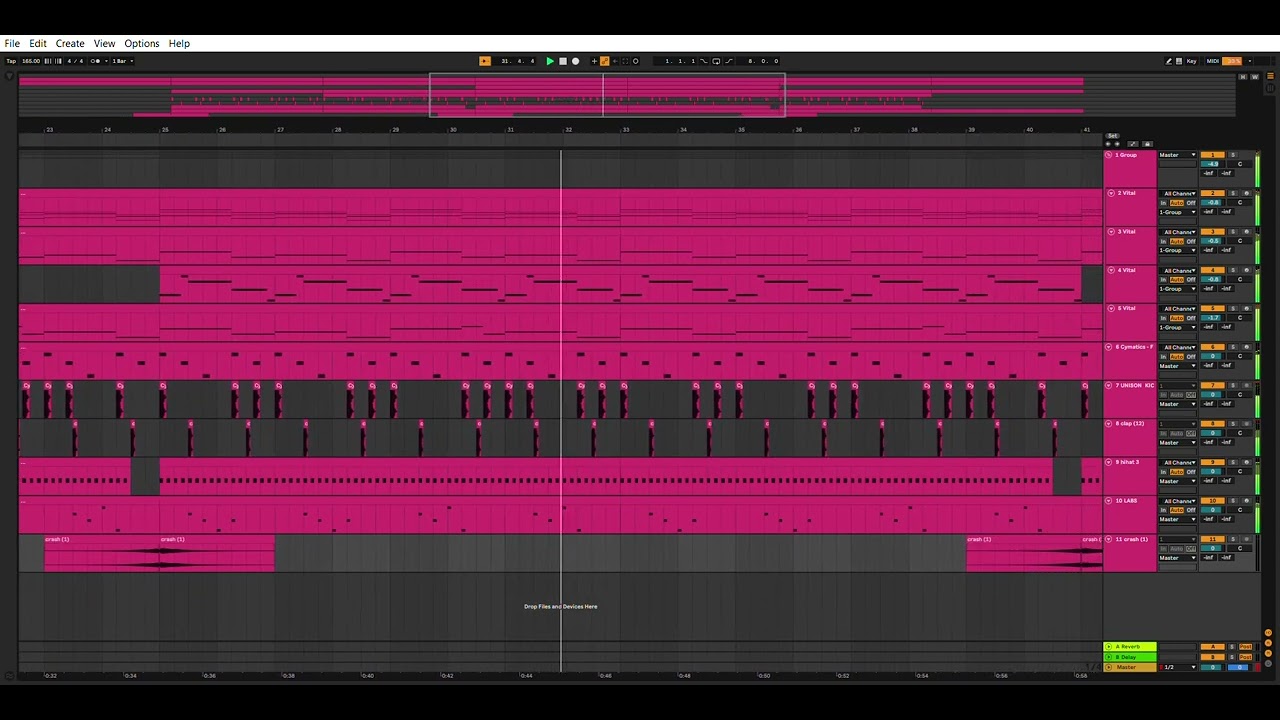Click the MIDI map mode button
This screenshot has width=1280, height=720.
pyautogui.click(x=1213, y=61)
